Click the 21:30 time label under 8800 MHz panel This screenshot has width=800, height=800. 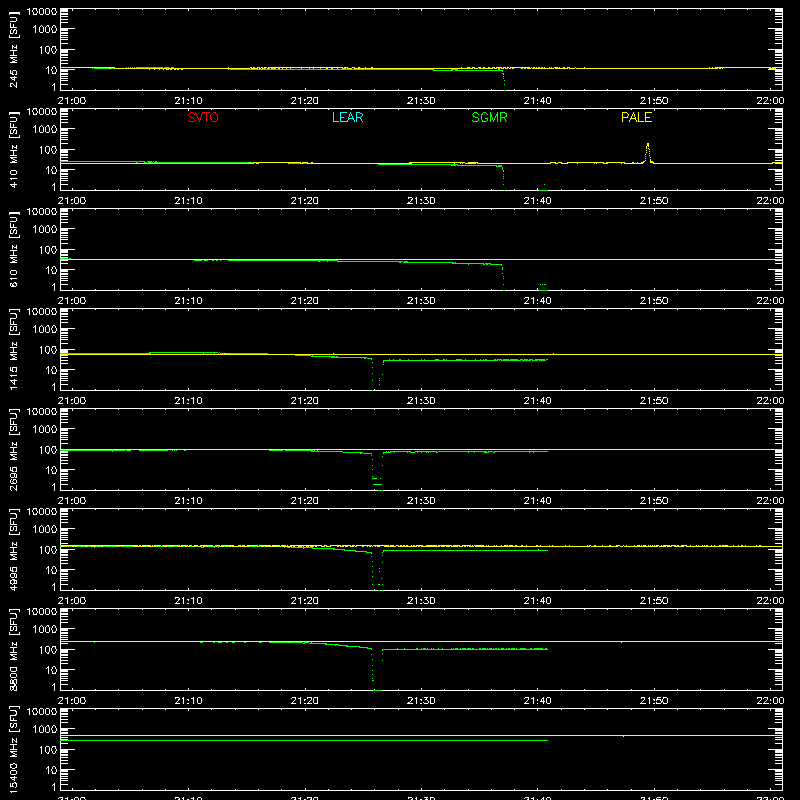click(x=421, y=701)
